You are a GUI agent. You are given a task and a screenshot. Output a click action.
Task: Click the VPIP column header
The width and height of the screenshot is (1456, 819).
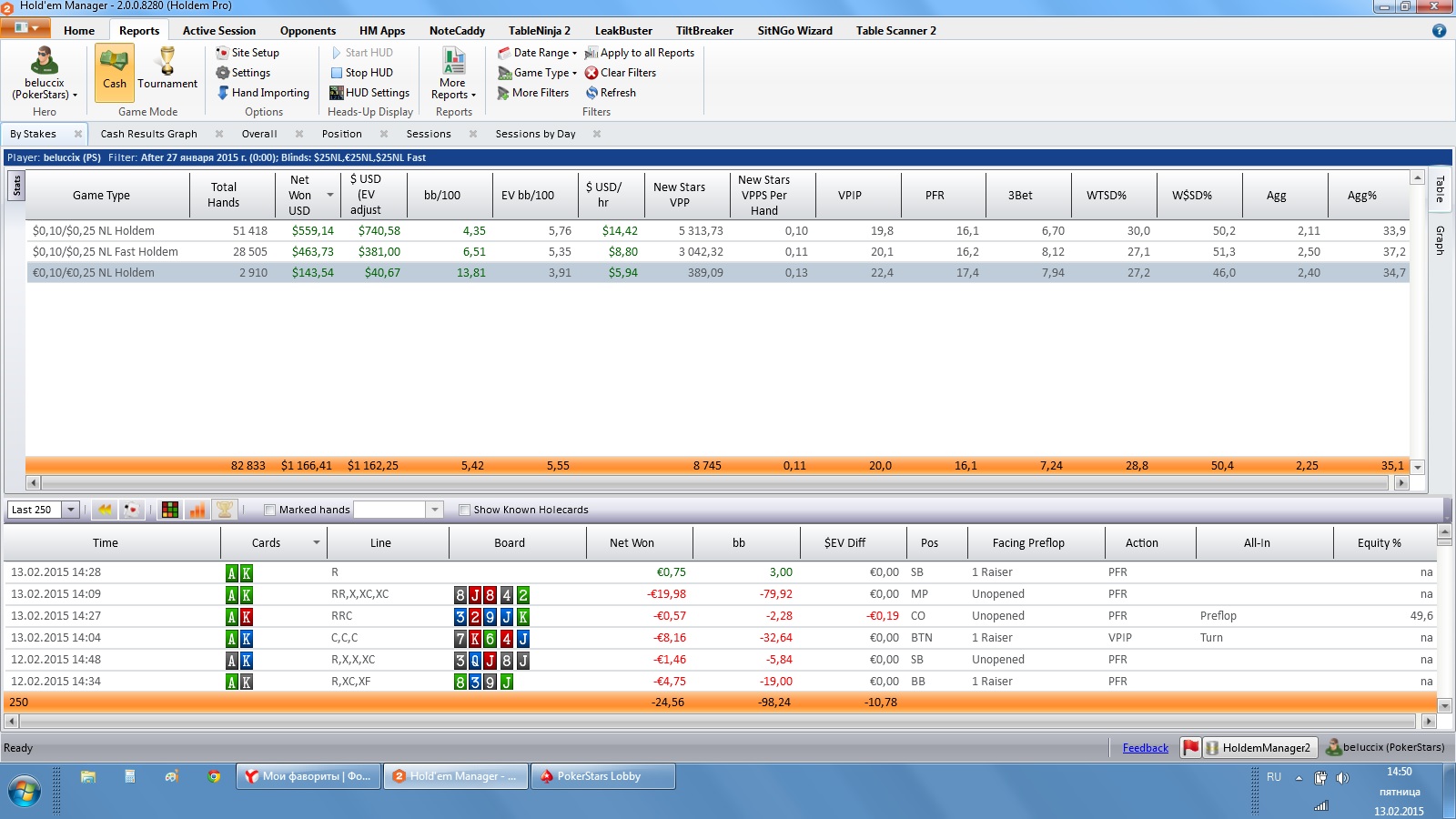[x=850, y=196]
